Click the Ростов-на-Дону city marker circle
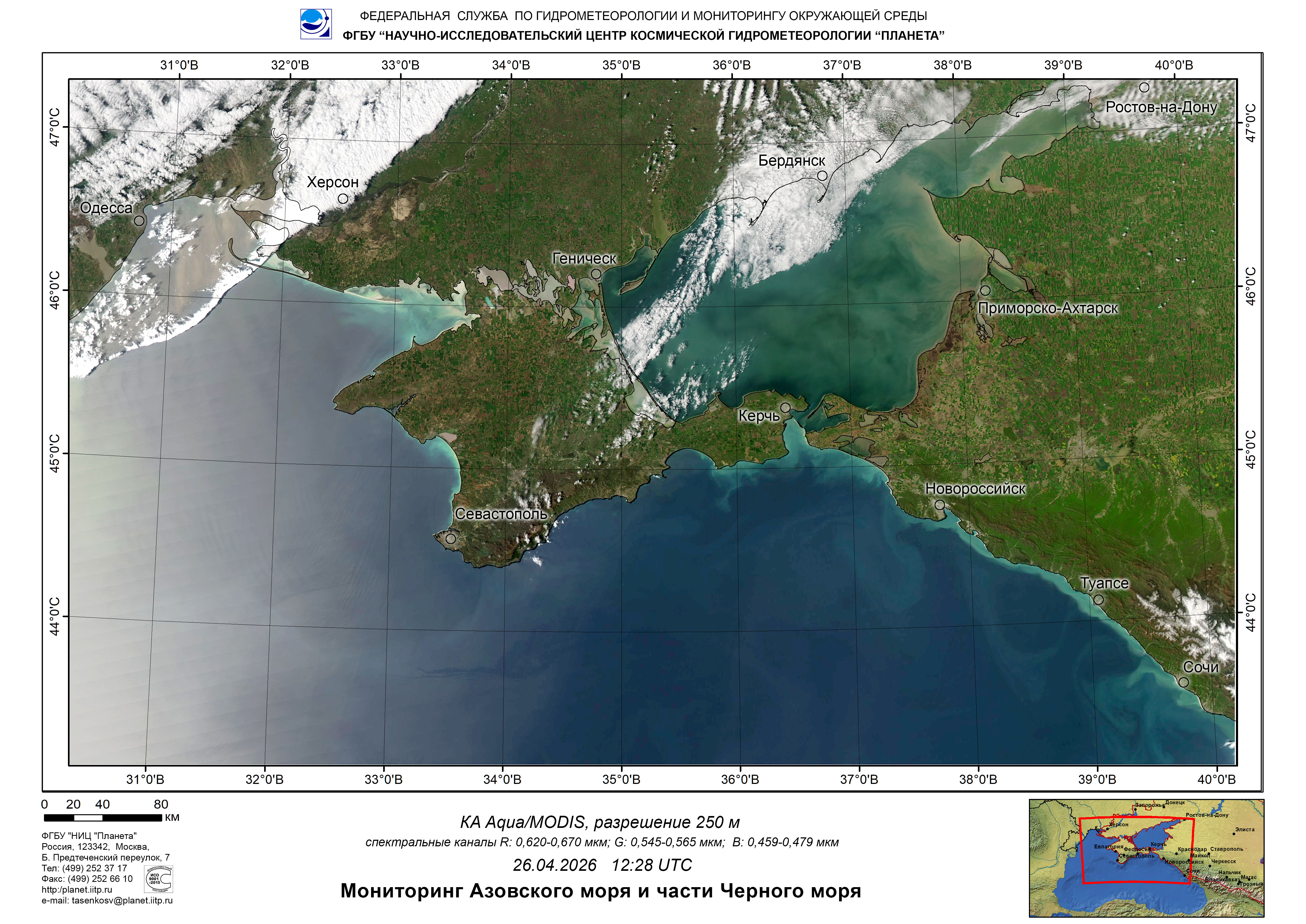Image resolution: width=1306 pixels, height=924 pixels. coord(1144,88)
